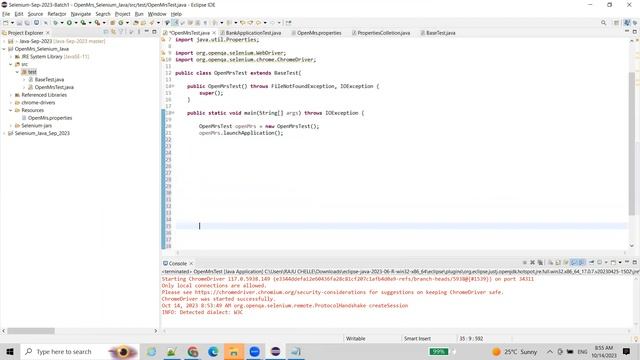Open the File menu
Screen dimensions: 640x360
pyautogui.click(x=6, y=14)
